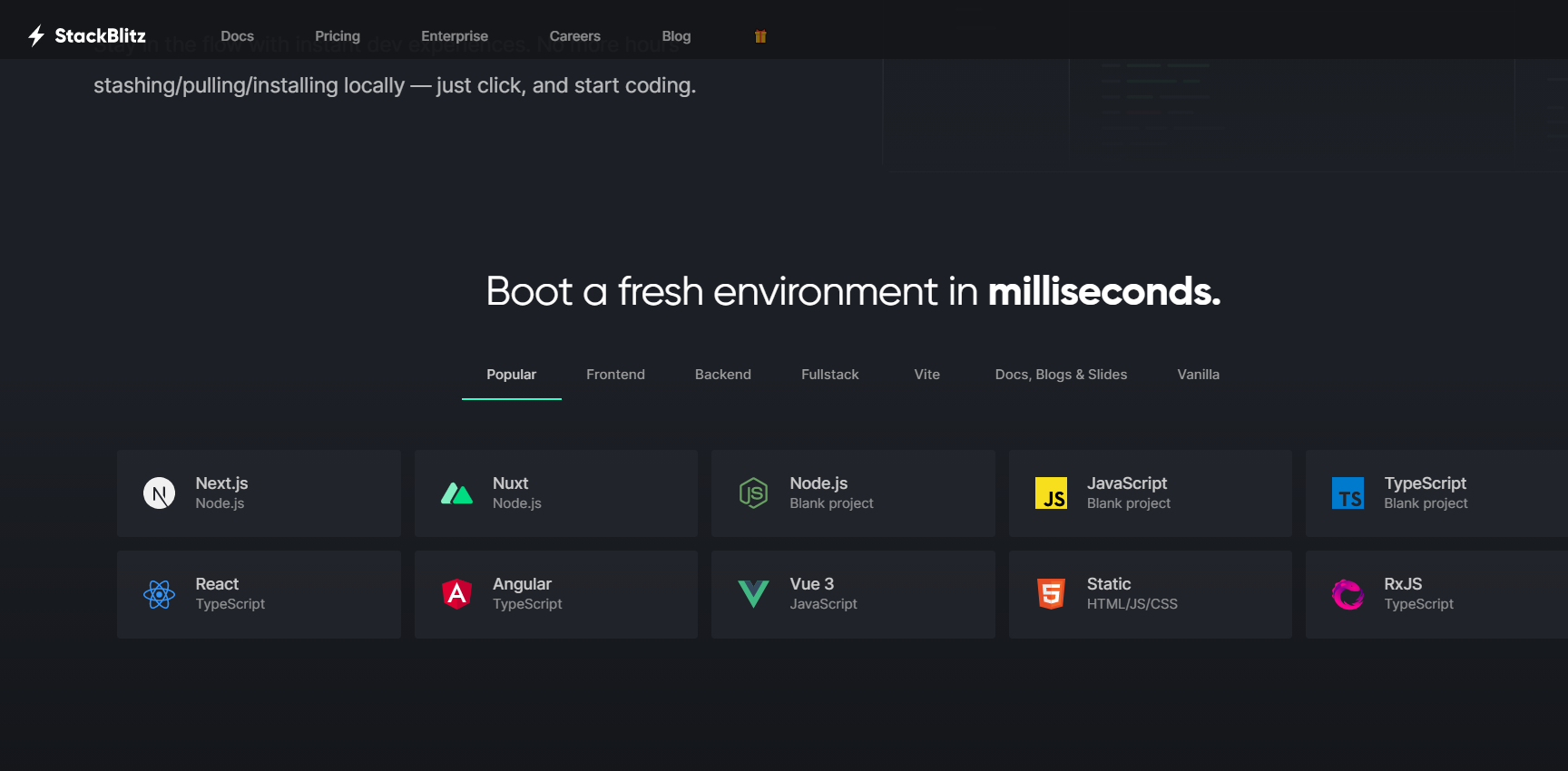Image resolution: width=1568 pixels, height=771 pixels.
Task: Switch to the Vanilla tab
Action: coord(1199,375)
